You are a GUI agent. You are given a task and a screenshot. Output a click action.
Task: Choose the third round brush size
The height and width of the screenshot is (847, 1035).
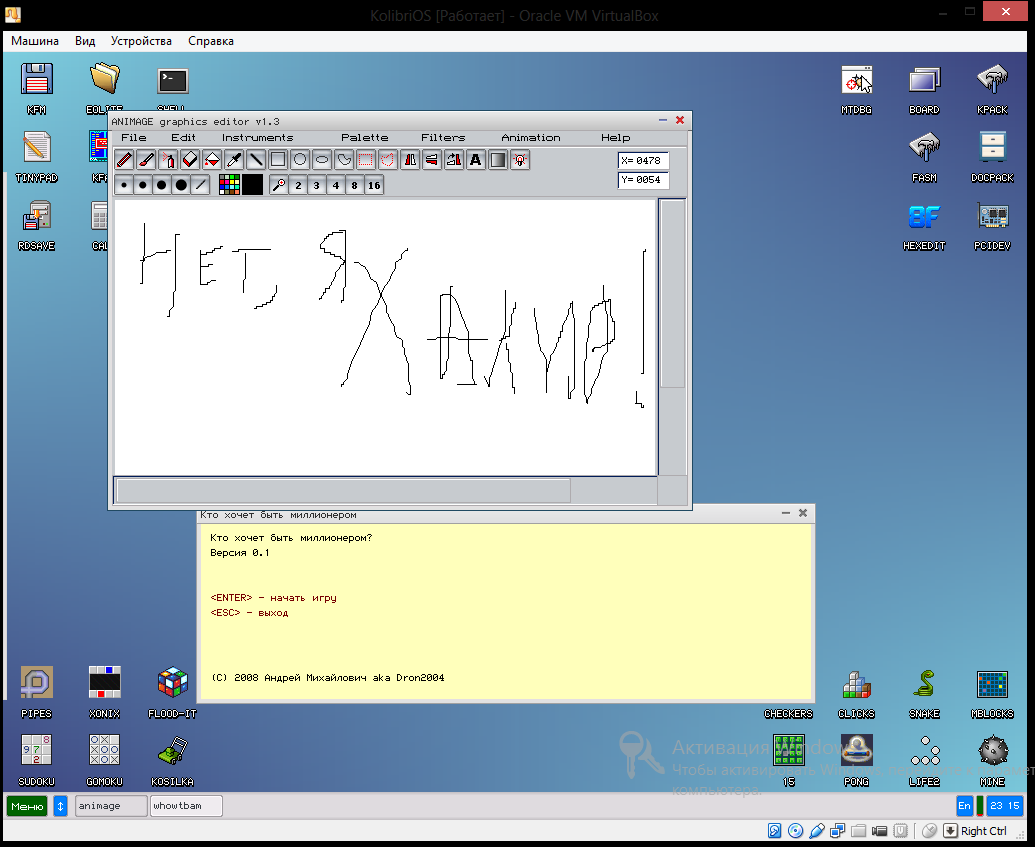pos(162,185)
